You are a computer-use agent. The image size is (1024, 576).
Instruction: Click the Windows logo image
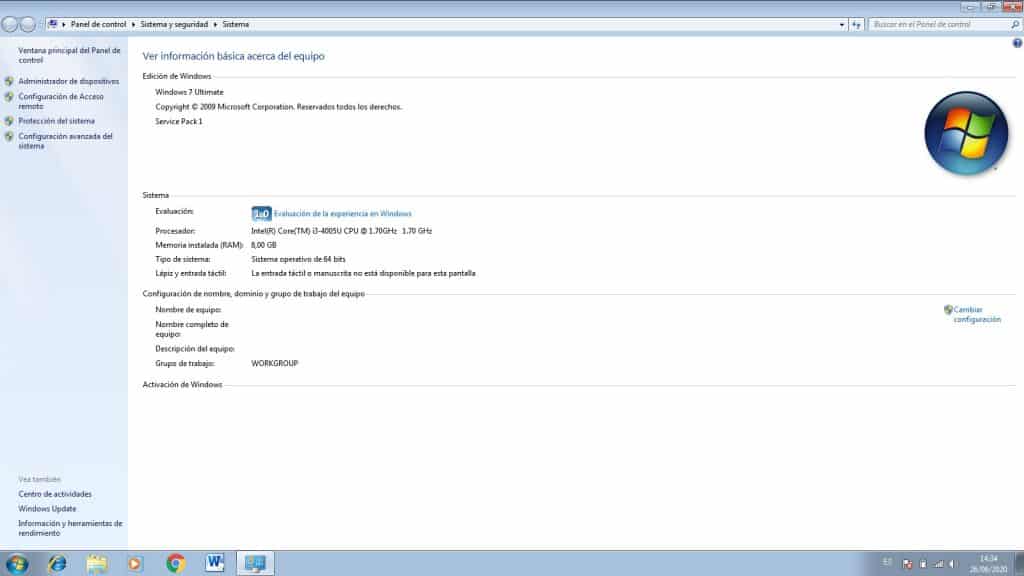point(966,133)
